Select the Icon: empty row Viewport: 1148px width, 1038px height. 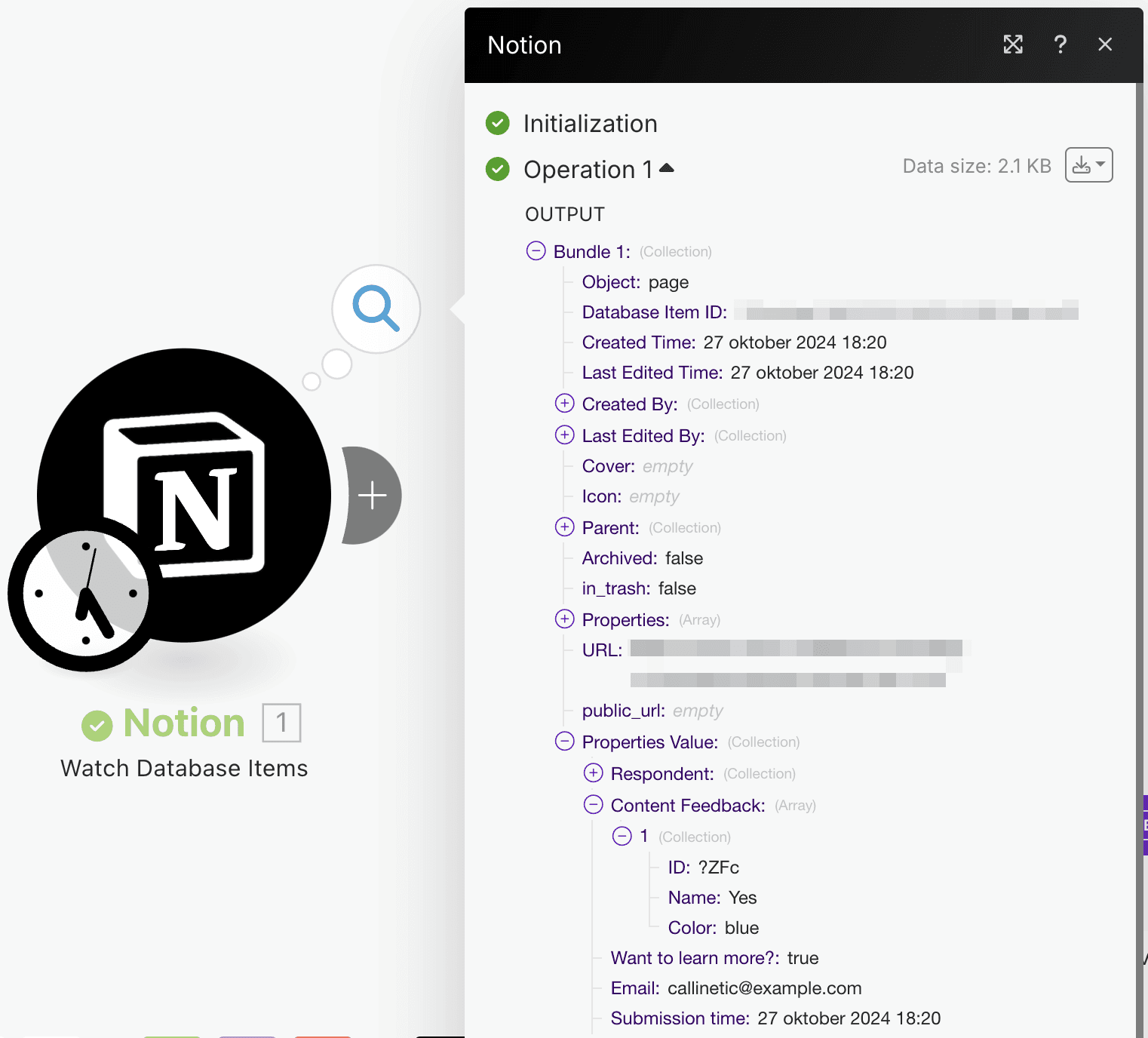pos(631,496)
